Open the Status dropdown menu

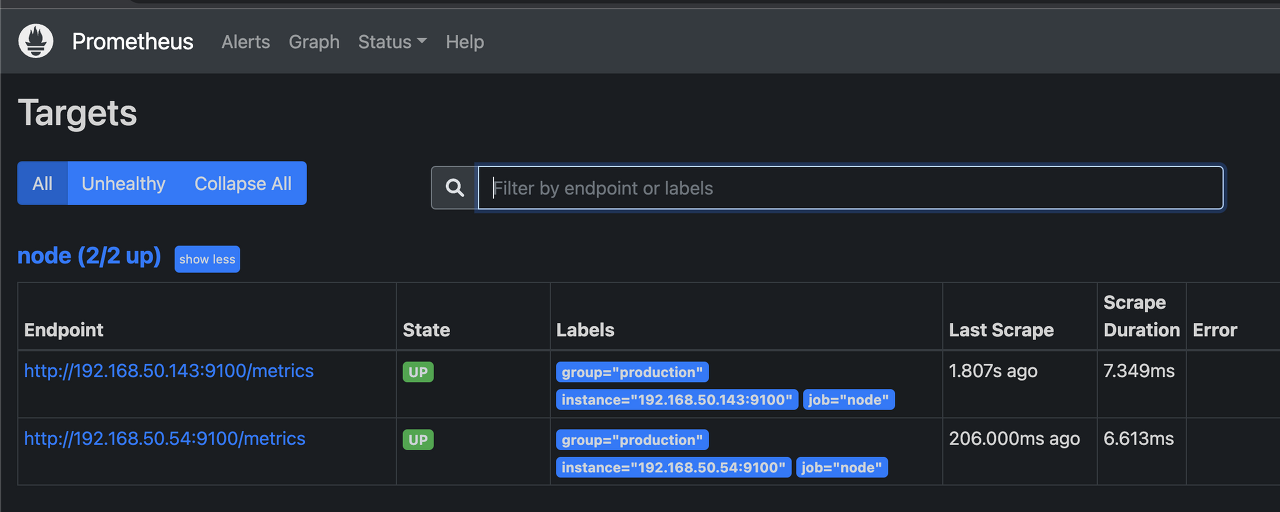click(x=392, y=42)
